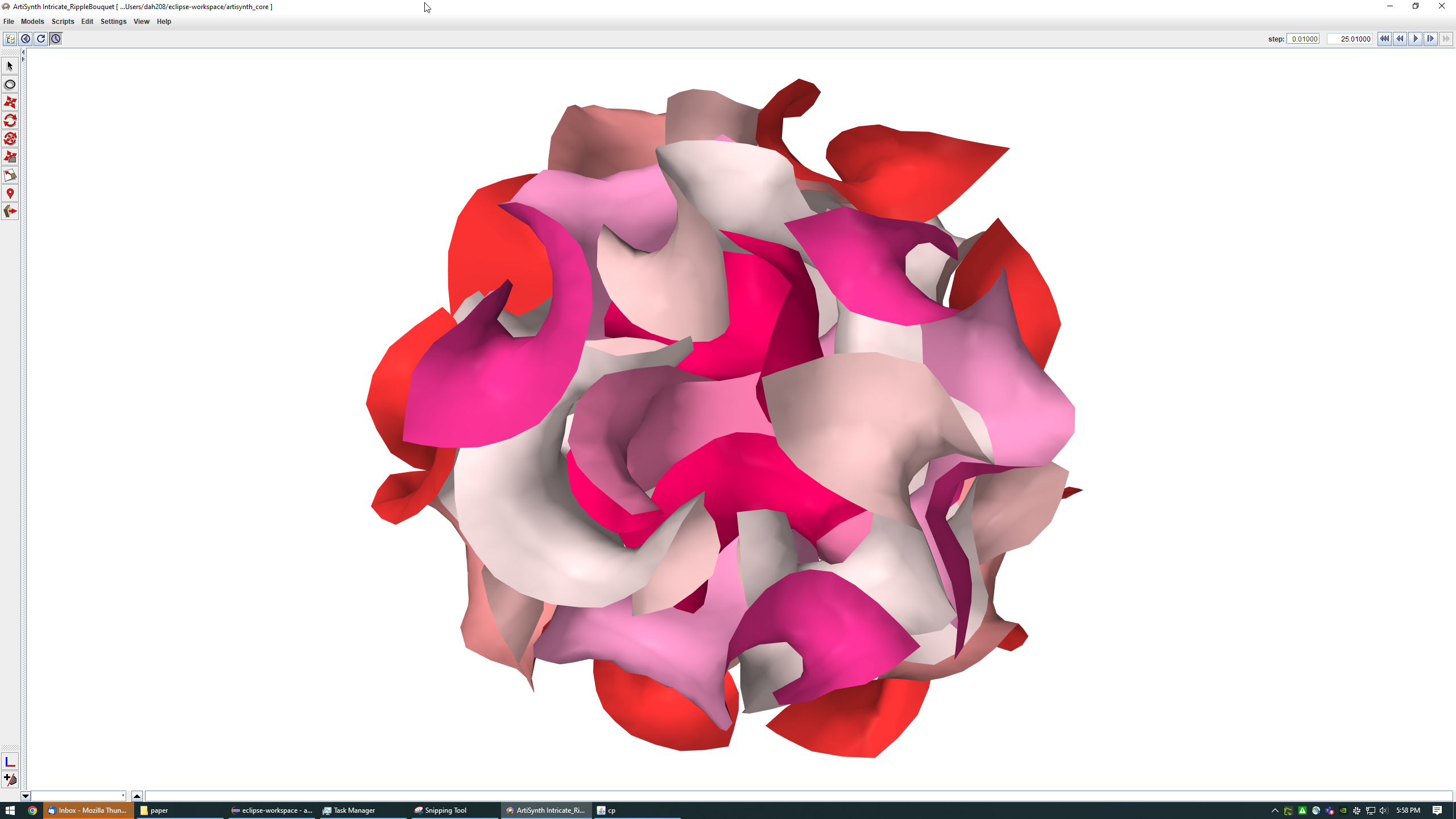
Task: Open the Scripts menu
Action: click(x=63, y=22)
